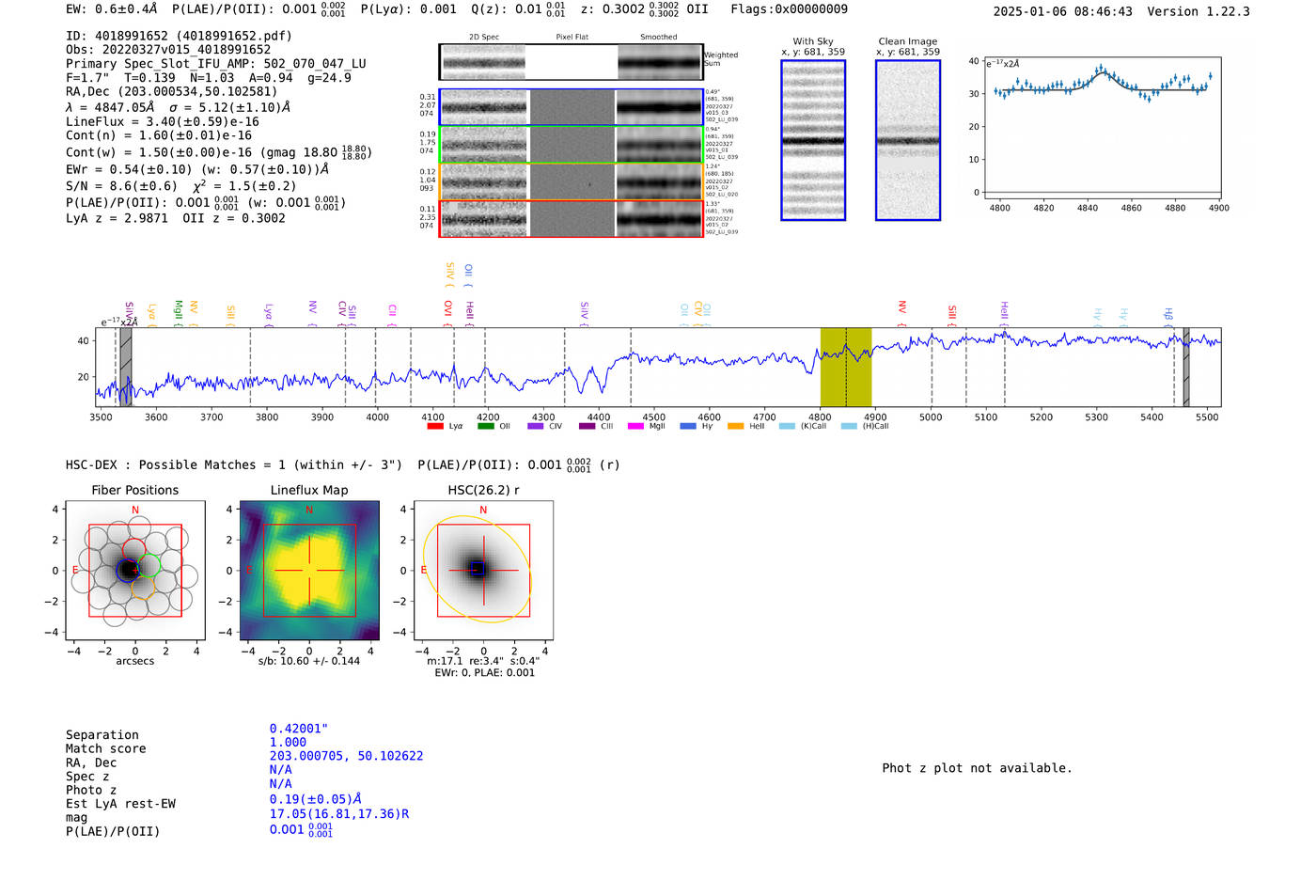1316x896 pixels.
Task: Open the Fiber Positions plot
Action: click(135, 570)
